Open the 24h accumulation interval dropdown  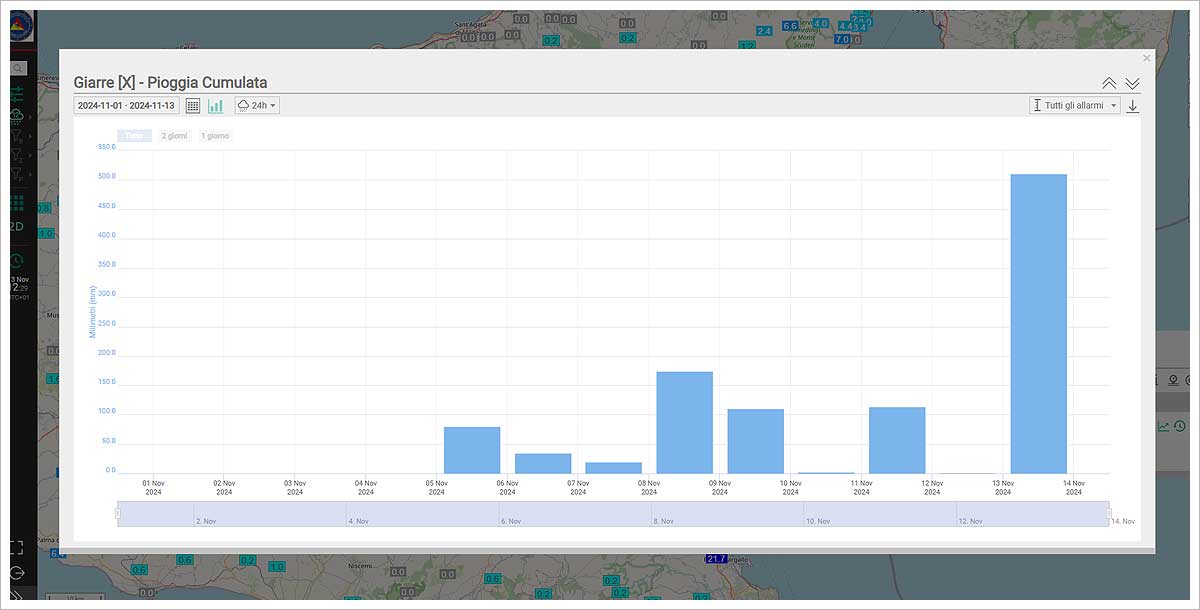257,105
